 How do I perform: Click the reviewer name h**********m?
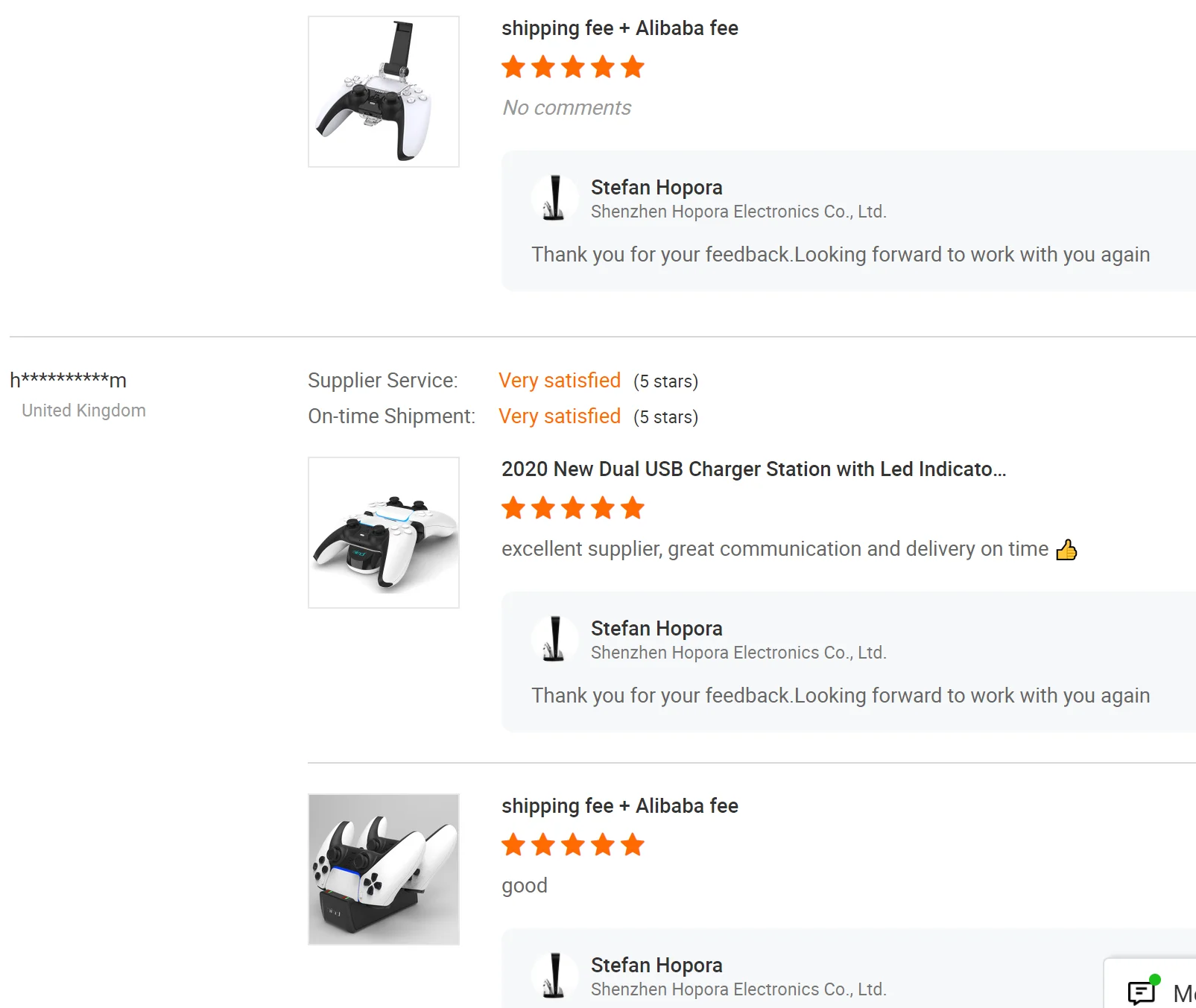[68, 380]
